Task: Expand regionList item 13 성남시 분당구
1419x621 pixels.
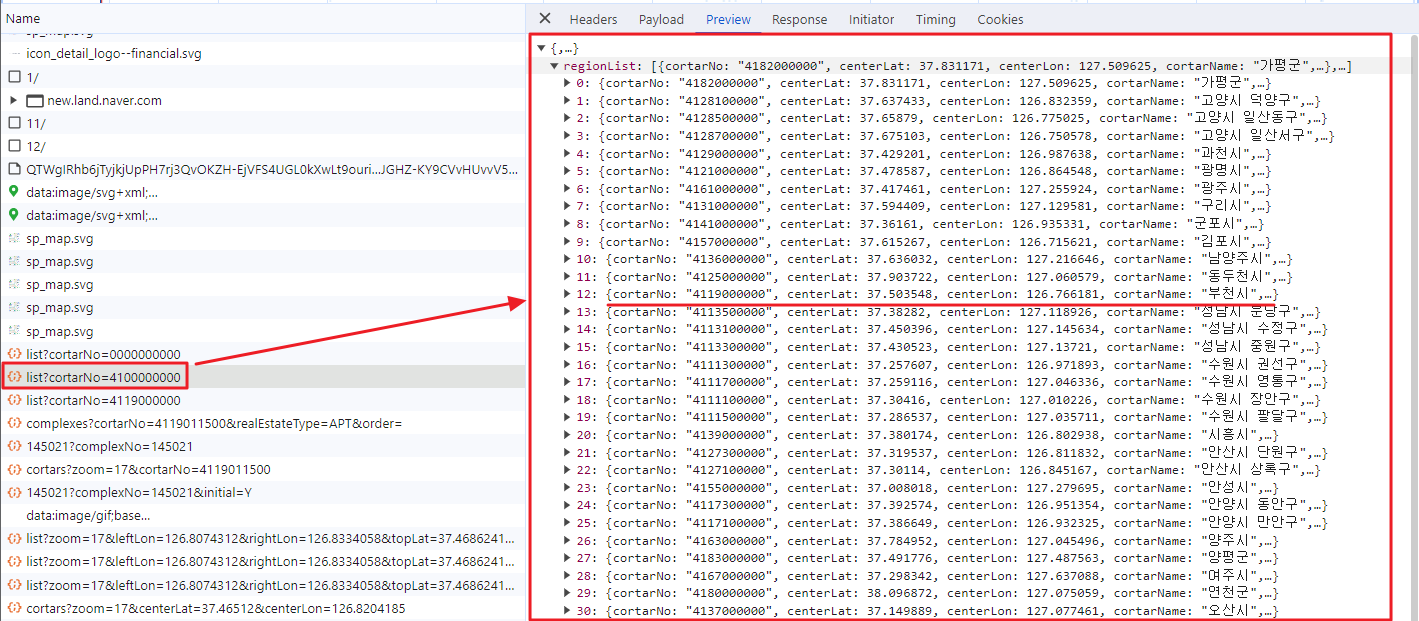Action: [568, 312]
